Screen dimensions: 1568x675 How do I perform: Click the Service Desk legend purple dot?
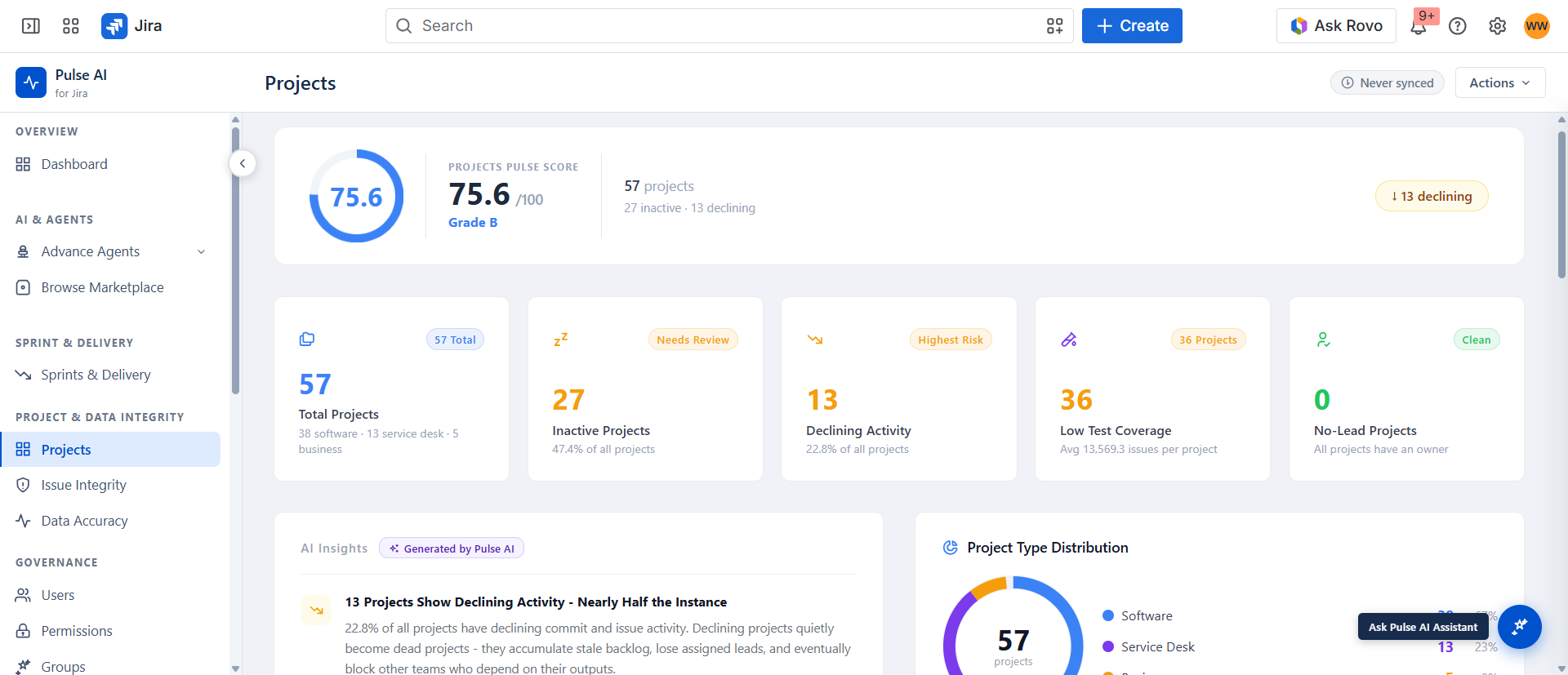[1108, 646]
